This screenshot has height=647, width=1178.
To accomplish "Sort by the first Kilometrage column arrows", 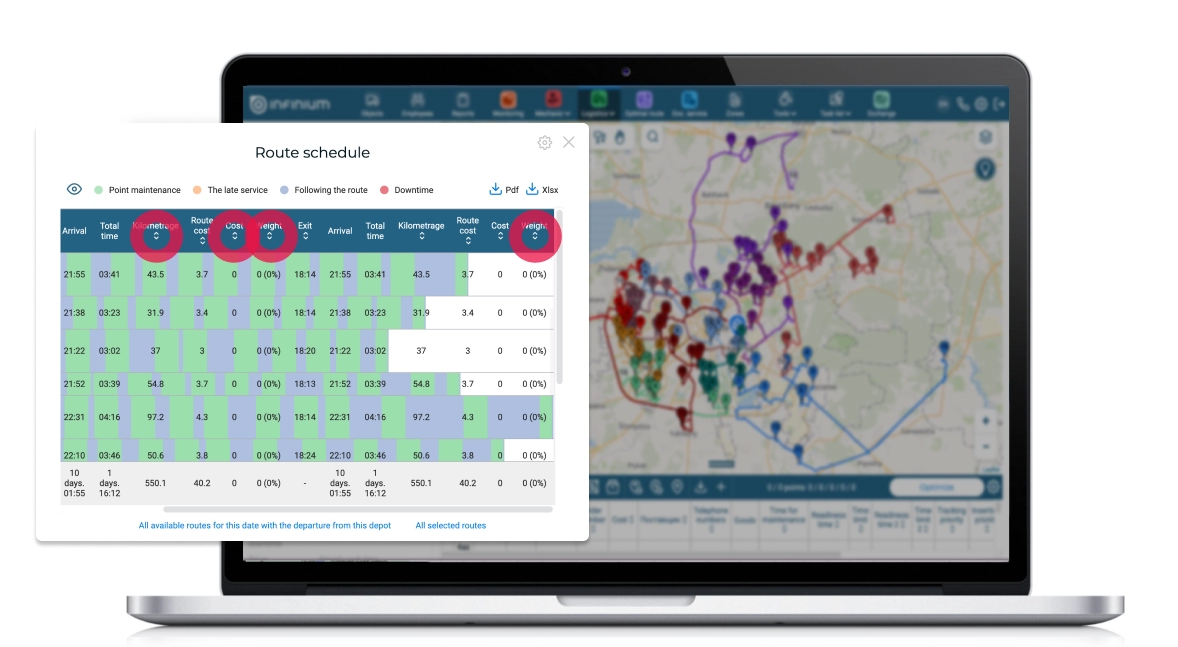I will (156, 237).
